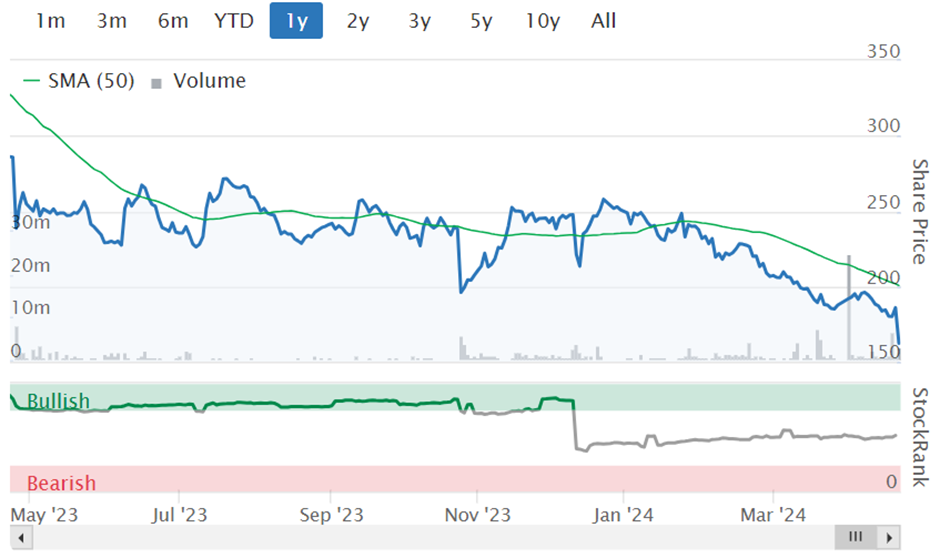940x558 pixels.
Task: Select the 1m time range
Action: tap(50, 21)
